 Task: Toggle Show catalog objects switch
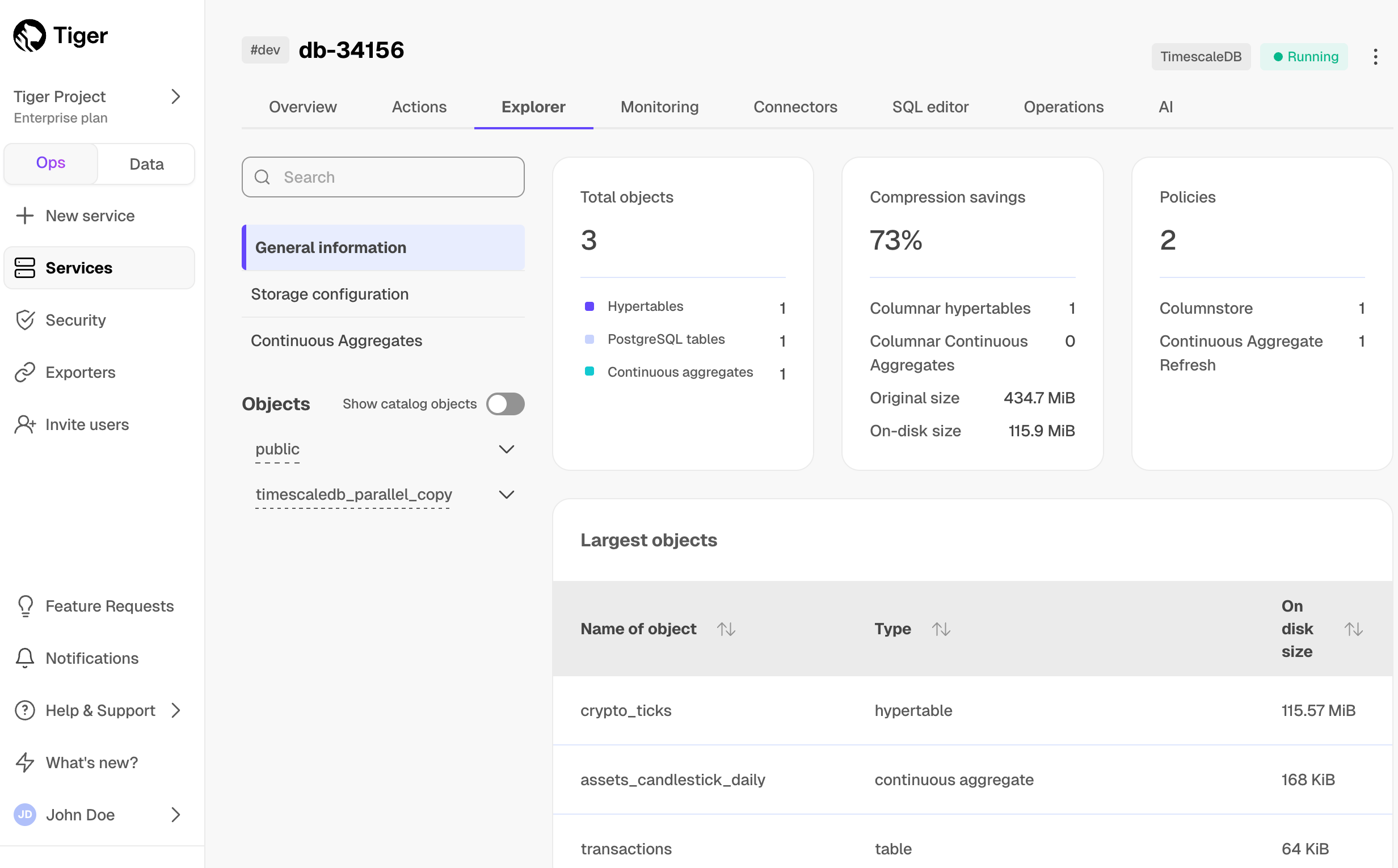tap(505, 404)
